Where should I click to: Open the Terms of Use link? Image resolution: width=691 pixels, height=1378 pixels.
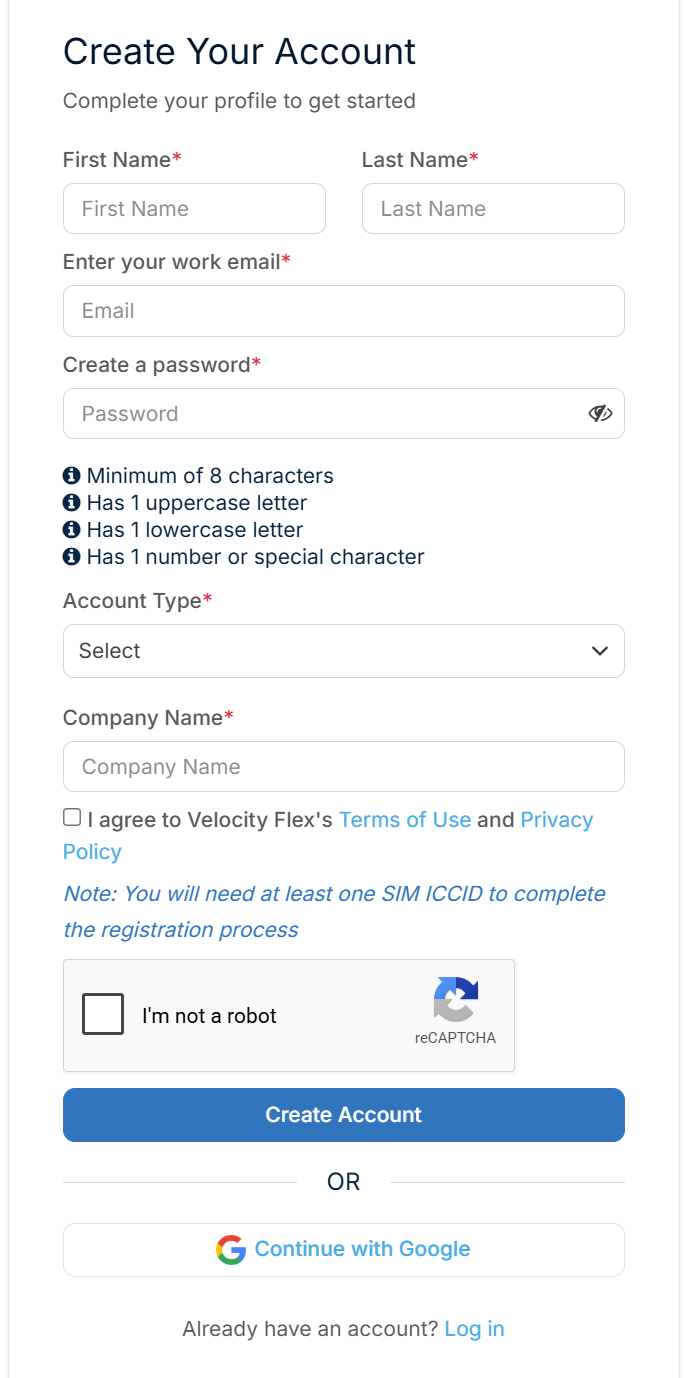[x=405, y=820]
